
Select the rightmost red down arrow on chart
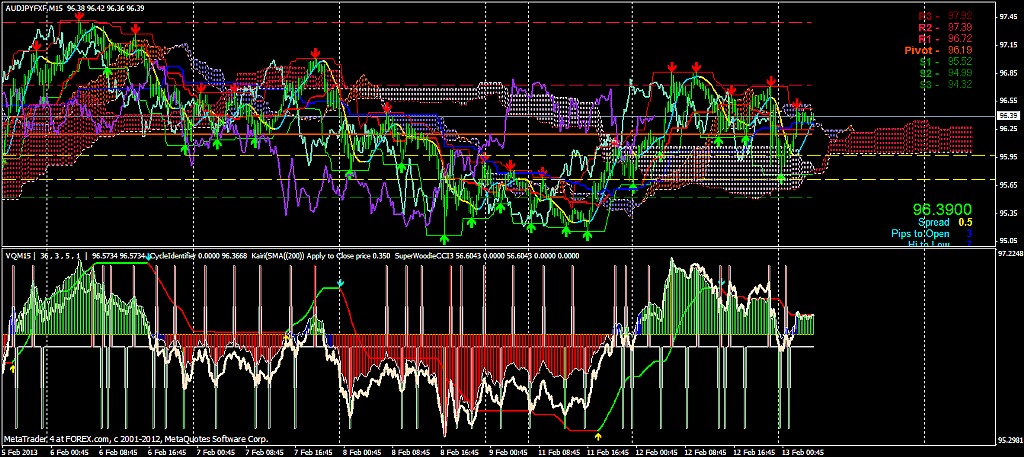797,103
